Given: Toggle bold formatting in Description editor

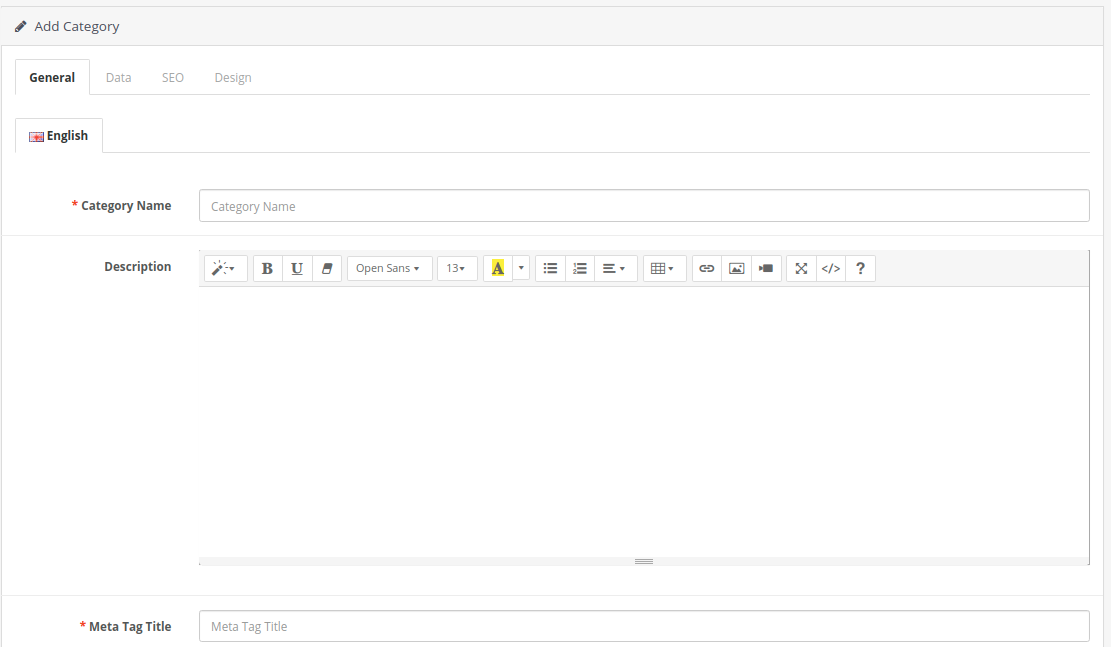Looking at the screenshot, I should click(267, 269).
